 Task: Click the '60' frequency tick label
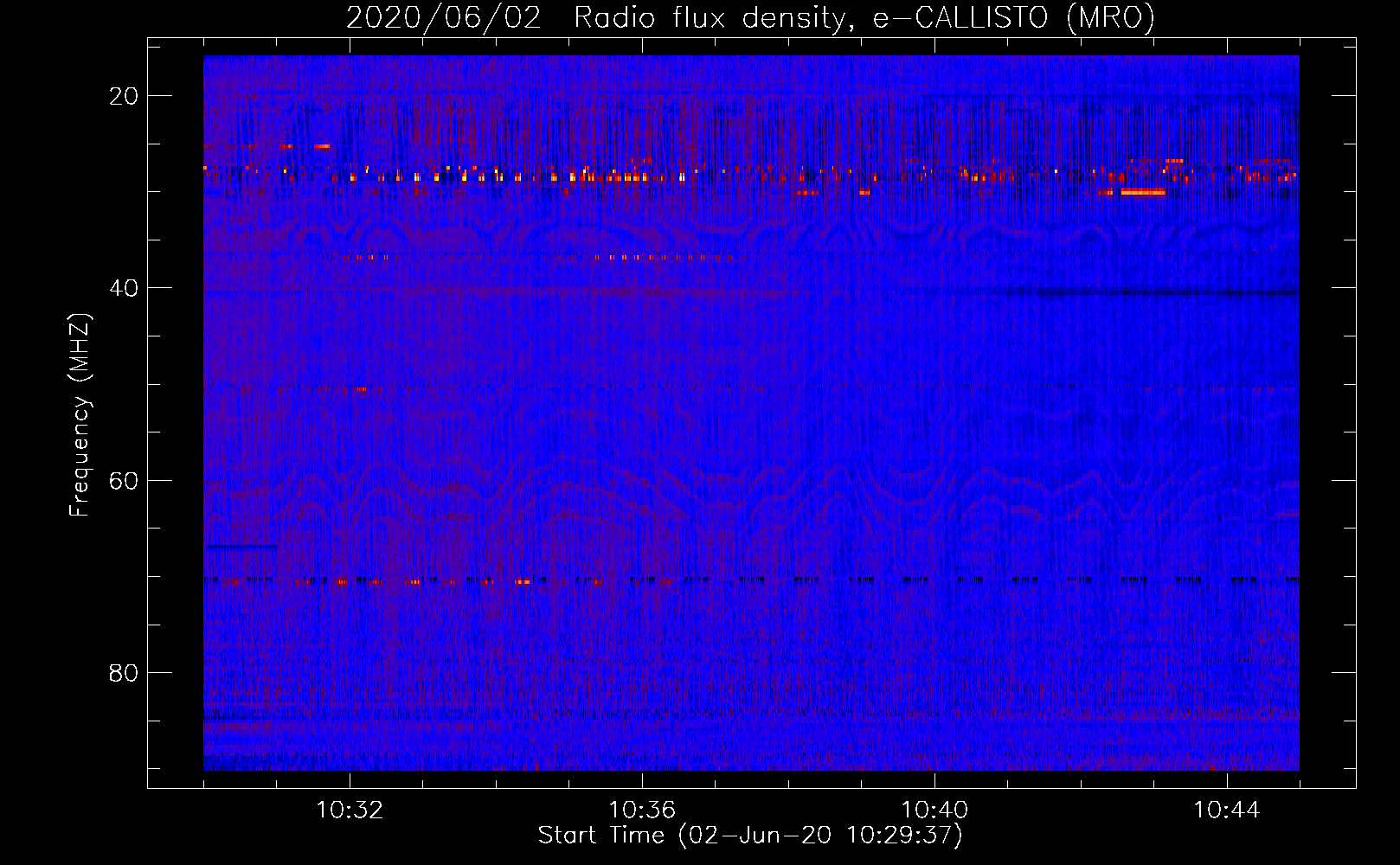[x=124, y=480]
